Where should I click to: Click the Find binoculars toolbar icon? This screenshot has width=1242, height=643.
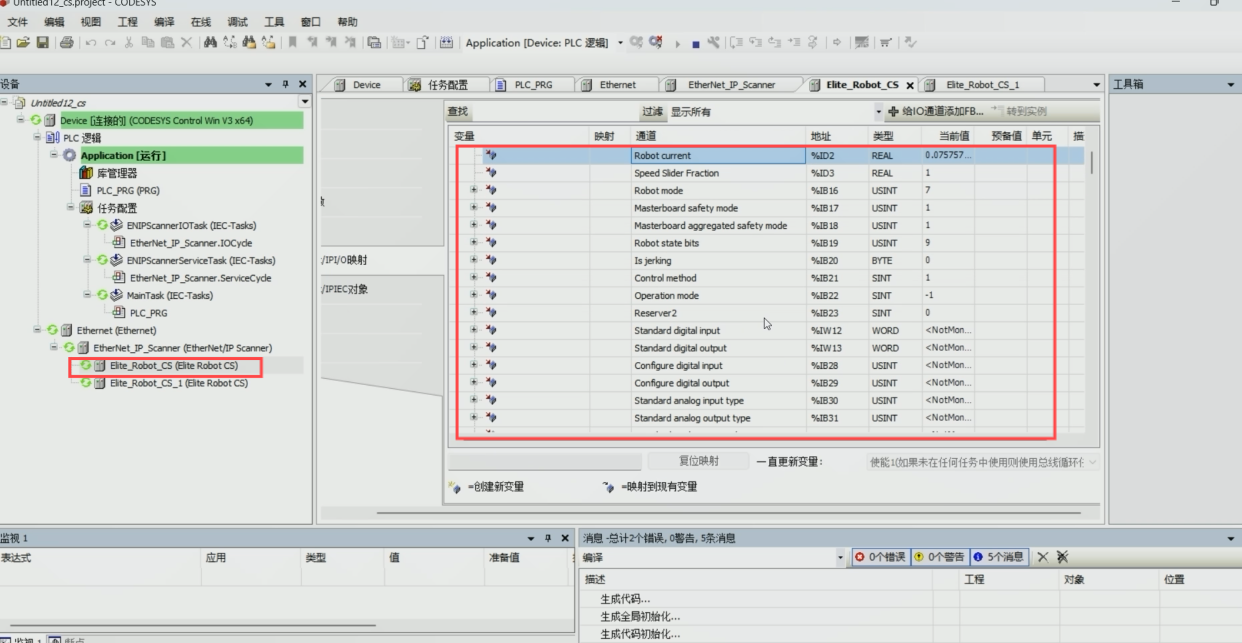(x=210, y=43)
